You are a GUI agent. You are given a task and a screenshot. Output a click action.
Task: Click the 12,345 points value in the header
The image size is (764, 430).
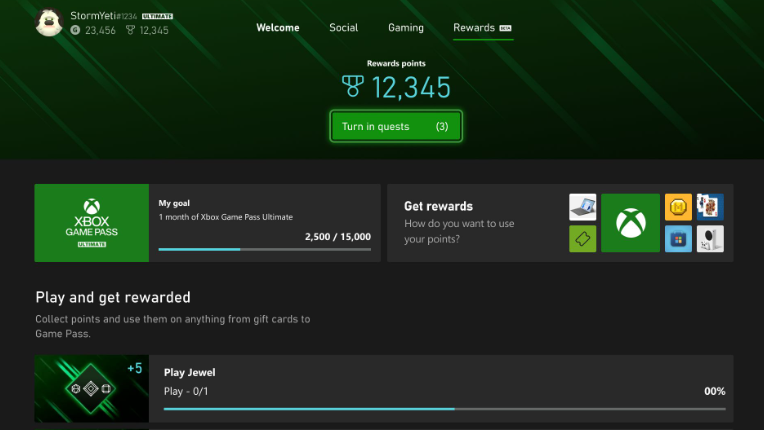(x=154, y=30)
